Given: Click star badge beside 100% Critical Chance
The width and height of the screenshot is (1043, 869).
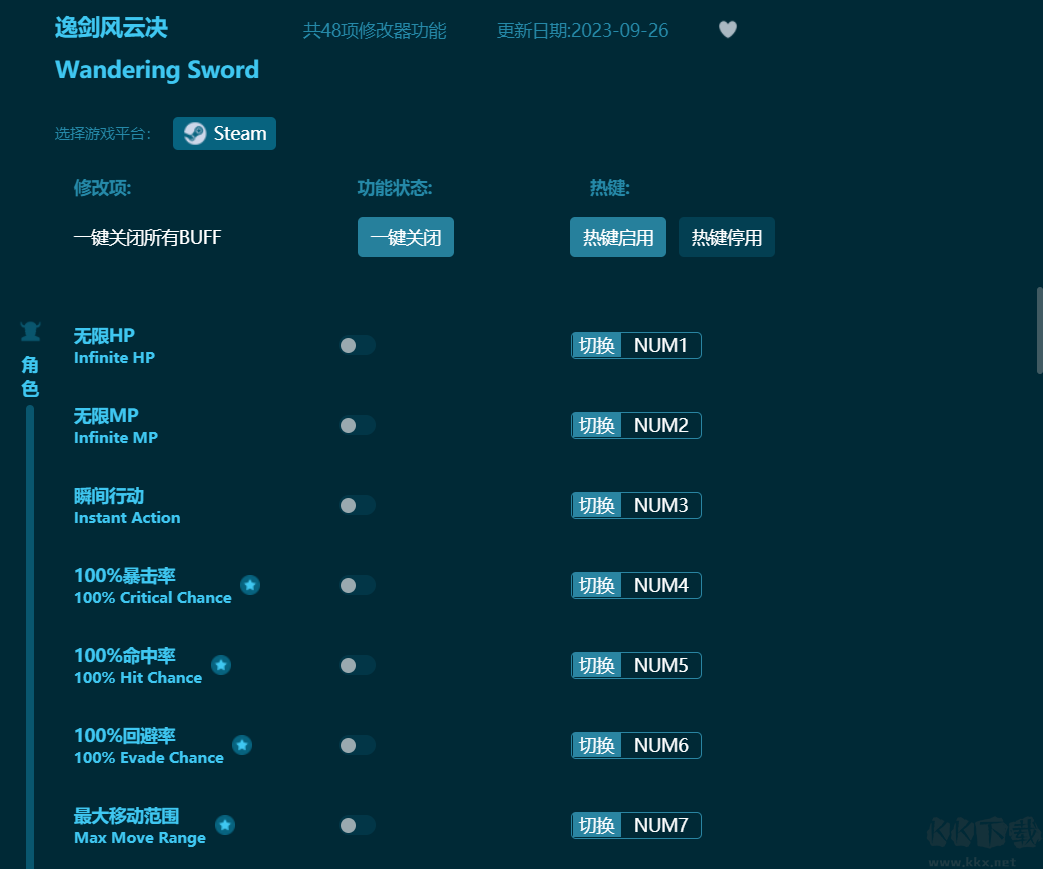Looking at the screenshot, I should (250, 585).
